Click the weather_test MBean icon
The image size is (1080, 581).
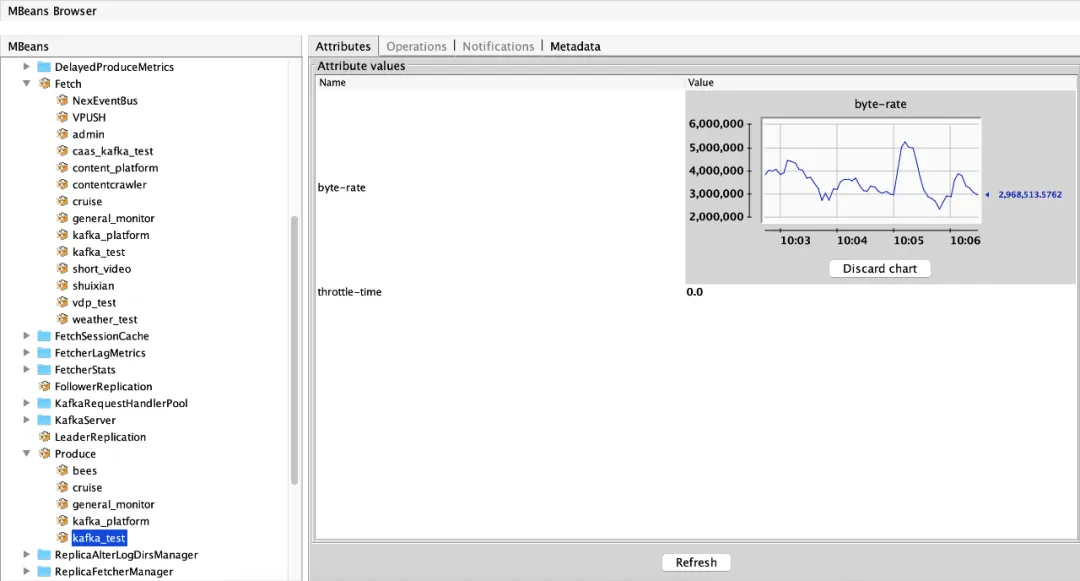pos(62,319)
